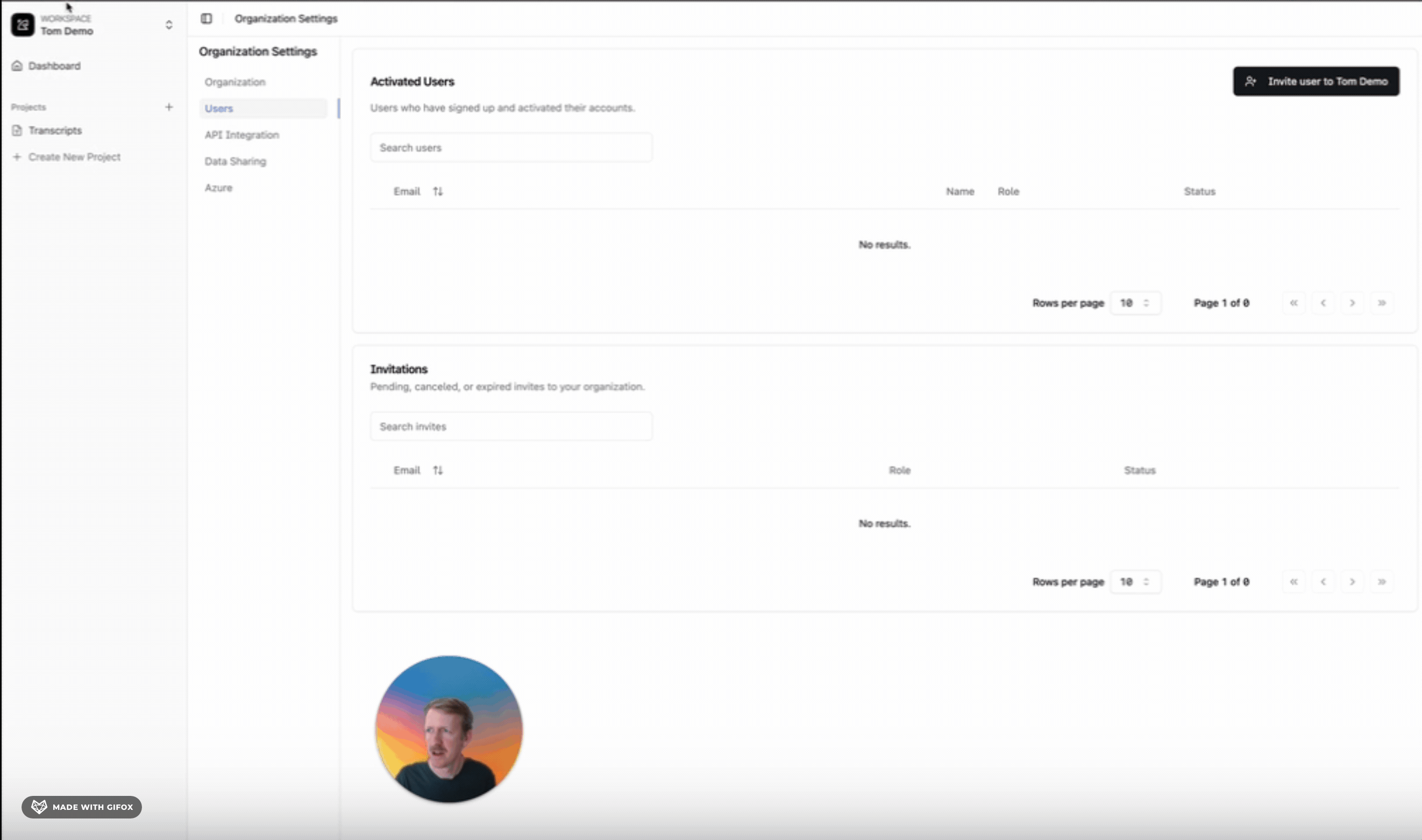Toggle Email sorting in Invitations table

point(438,470)
